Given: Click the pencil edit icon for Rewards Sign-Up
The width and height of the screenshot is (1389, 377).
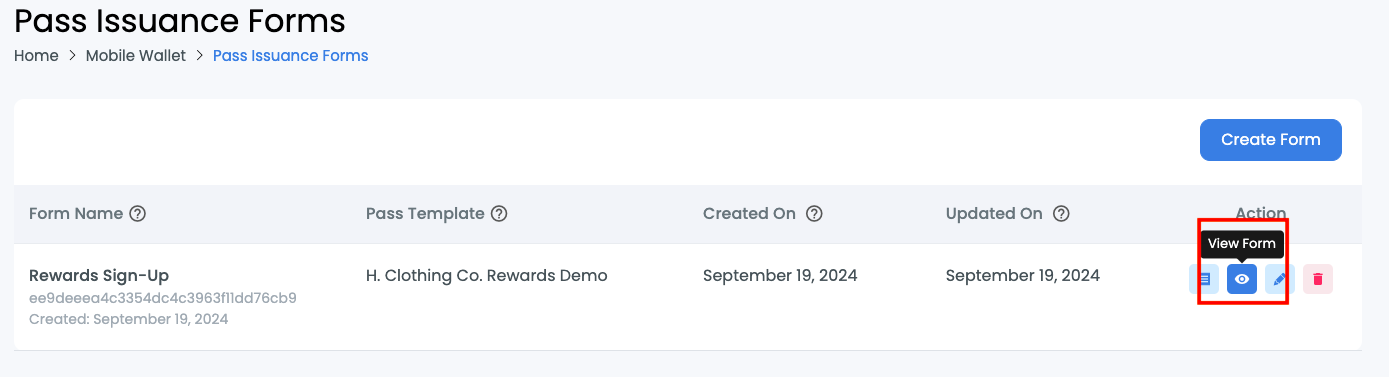Looking at the screenshot, I should (x=1280, y=279).
